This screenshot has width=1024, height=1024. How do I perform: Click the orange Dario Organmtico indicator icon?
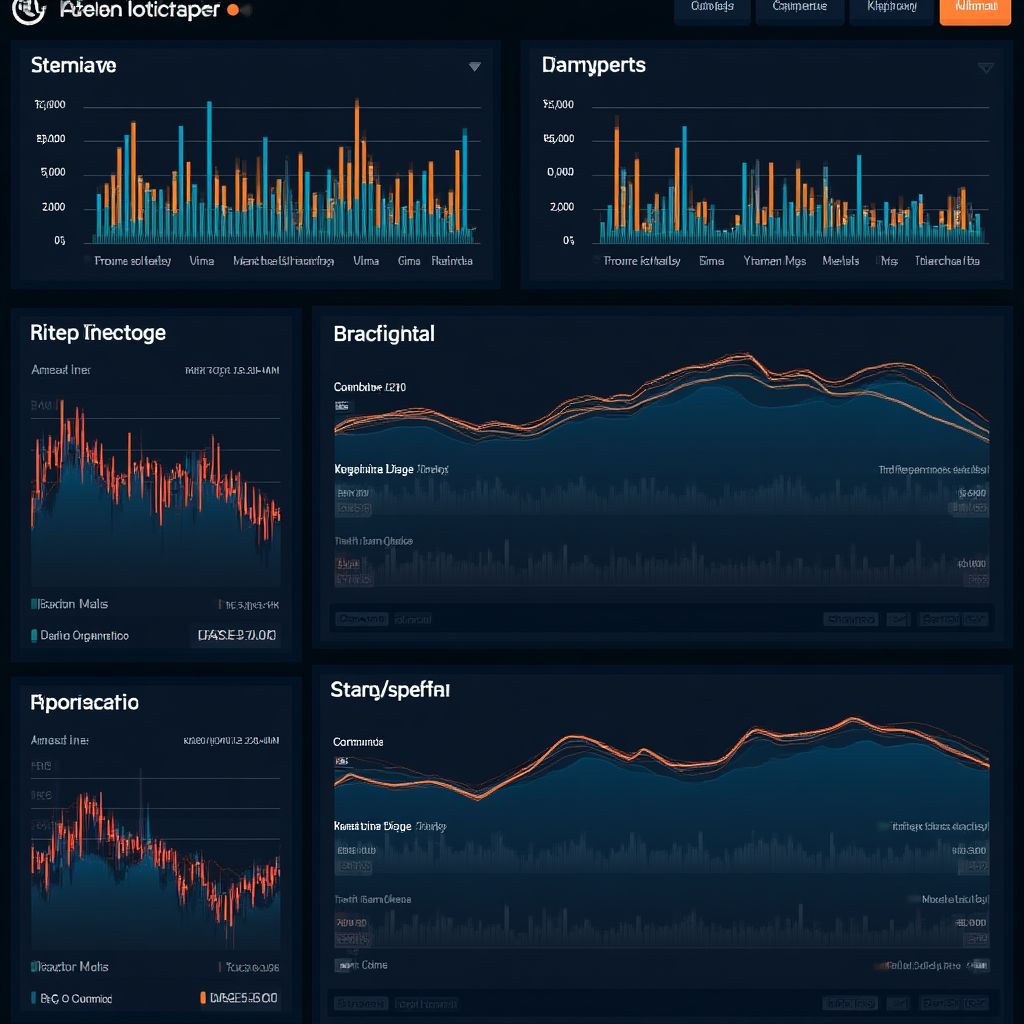click(33, 635)
